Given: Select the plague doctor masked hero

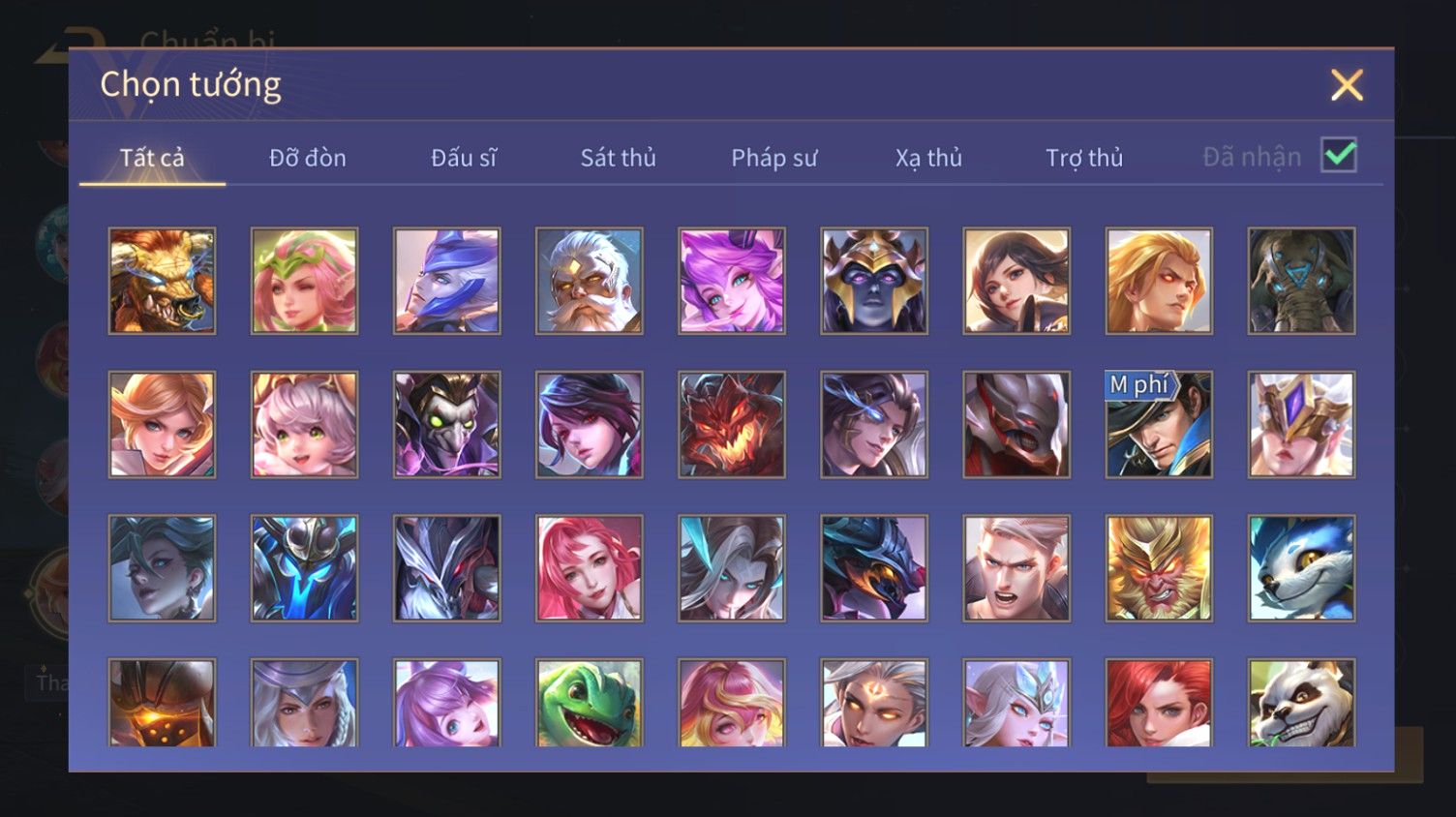Looking at the screenshot, I should pyautogui.click(x=446, y=425).
